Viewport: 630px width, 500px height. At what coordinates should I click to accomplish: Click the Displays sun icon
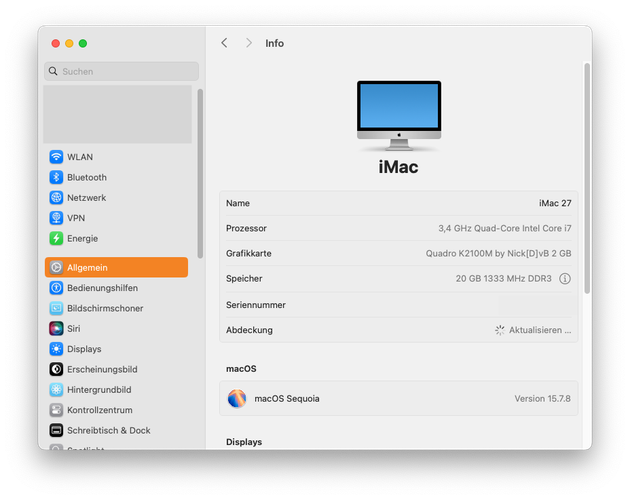[56, 349]
